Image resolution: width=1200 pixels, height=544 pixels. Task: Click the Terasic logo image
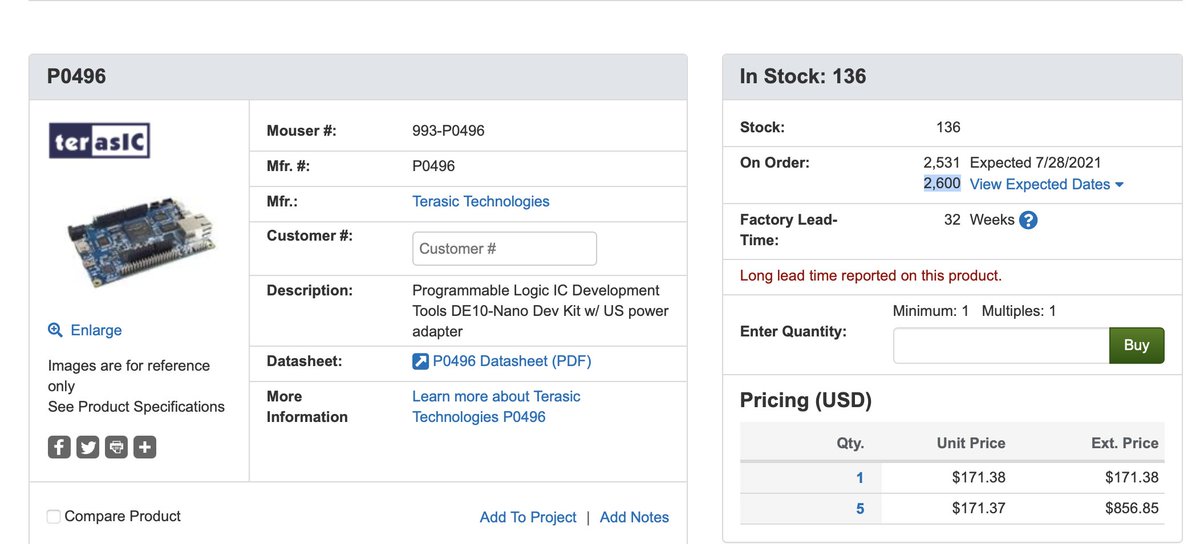click(x=99, y=141)
